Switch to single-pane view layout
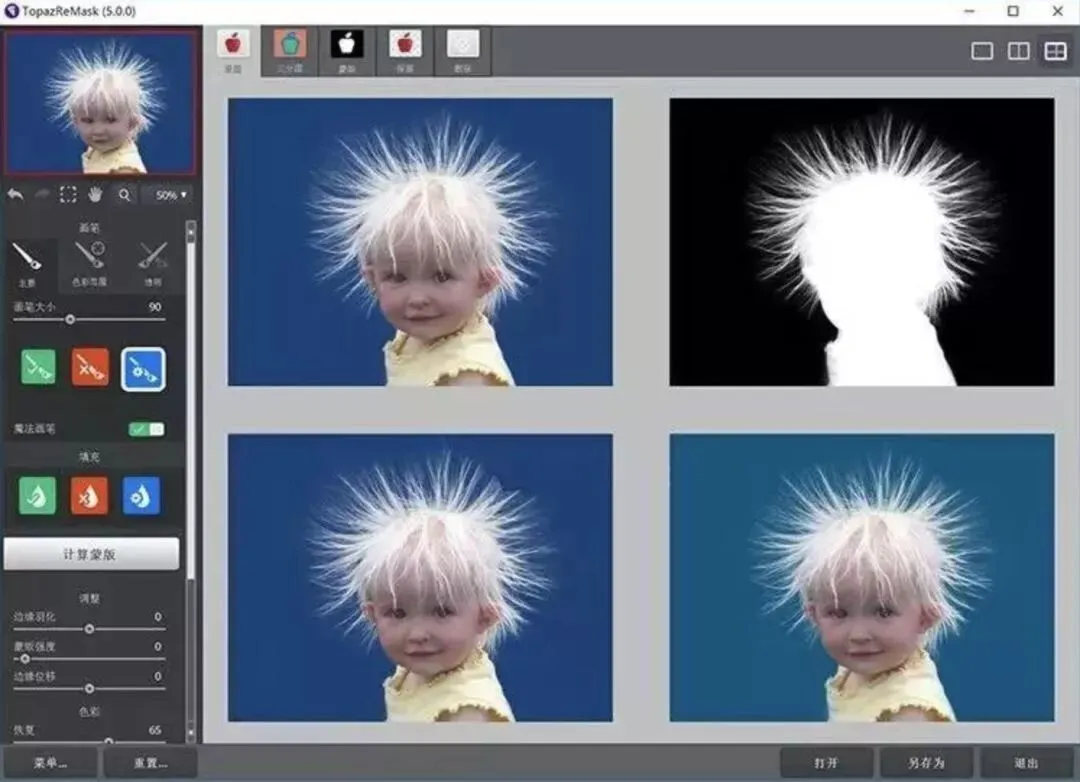Viewport: 1080px width, 782px height. (982, 52)
